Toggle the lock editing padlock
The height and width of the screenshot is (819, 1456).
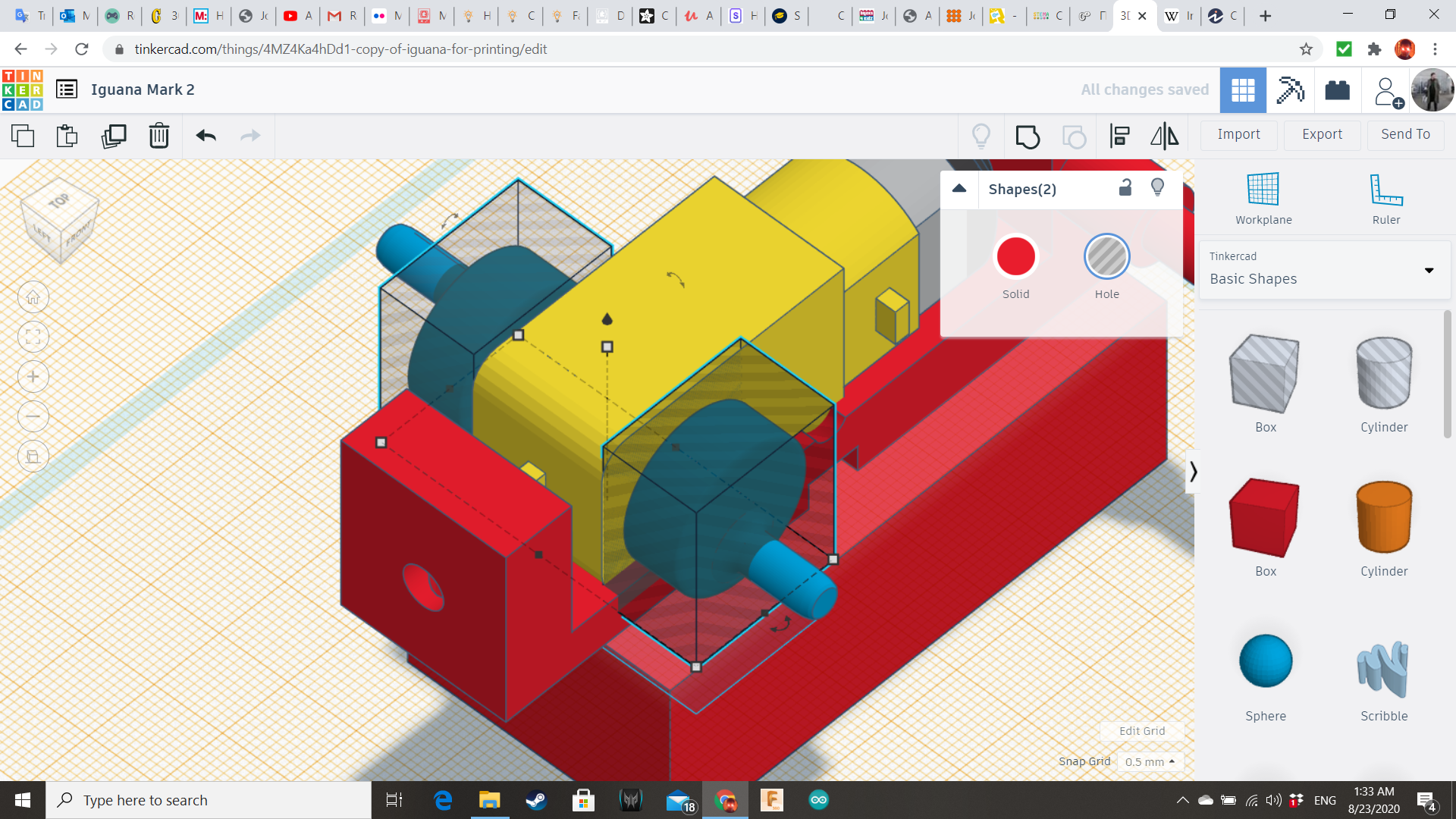click(1125, 188)
